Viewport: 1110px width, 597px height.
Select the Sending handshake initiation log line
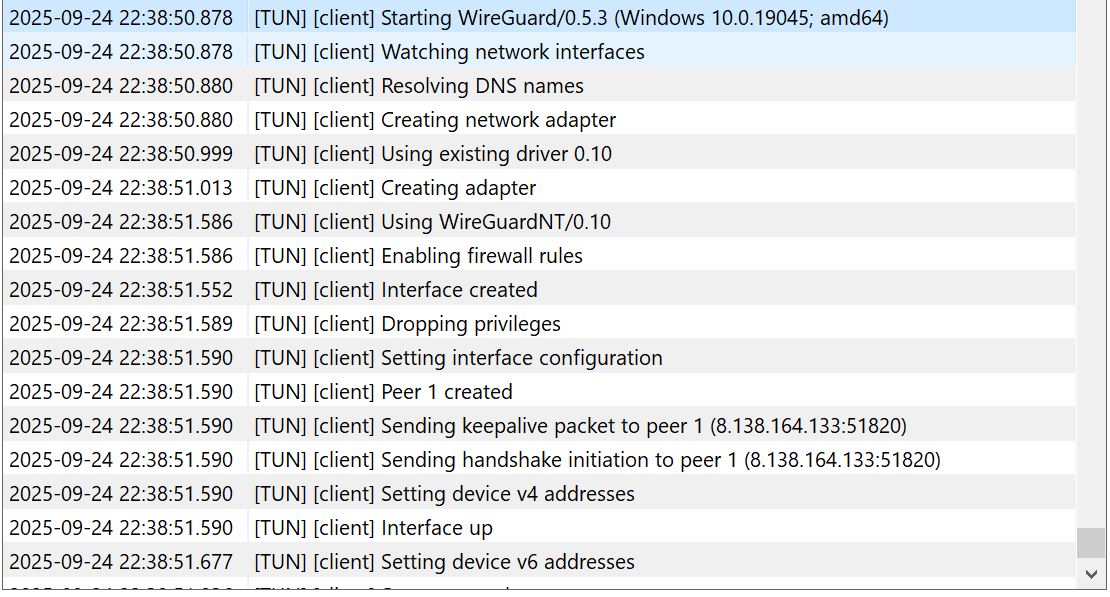tap(597, 460)
